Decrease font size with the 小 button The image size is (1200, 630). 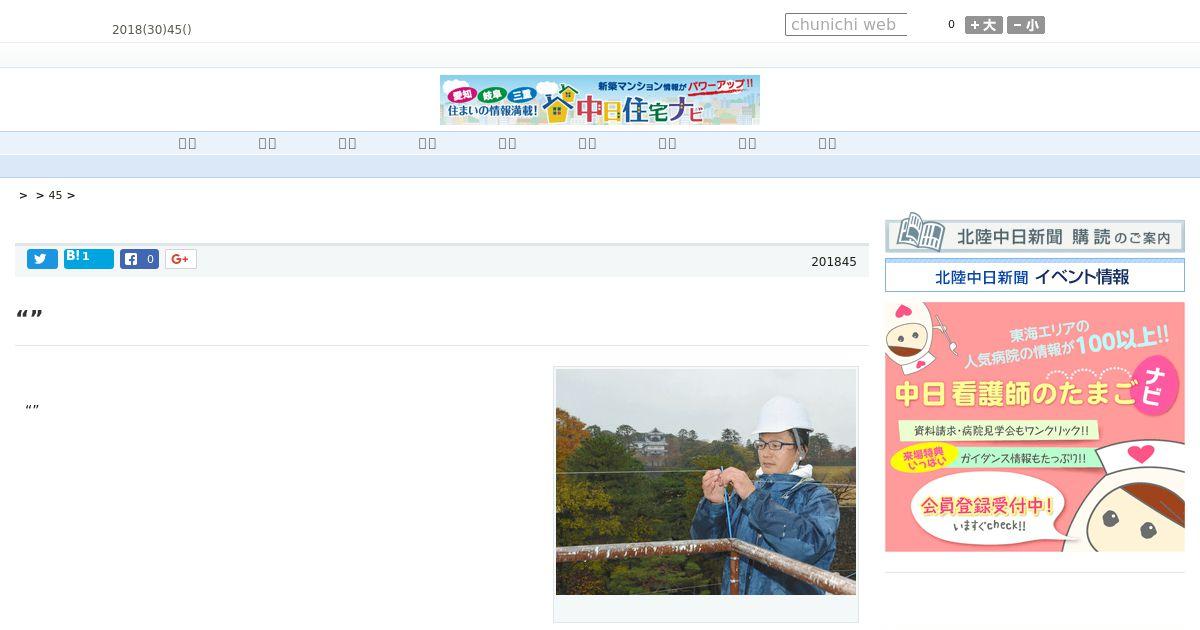[x=1026, y=25]
